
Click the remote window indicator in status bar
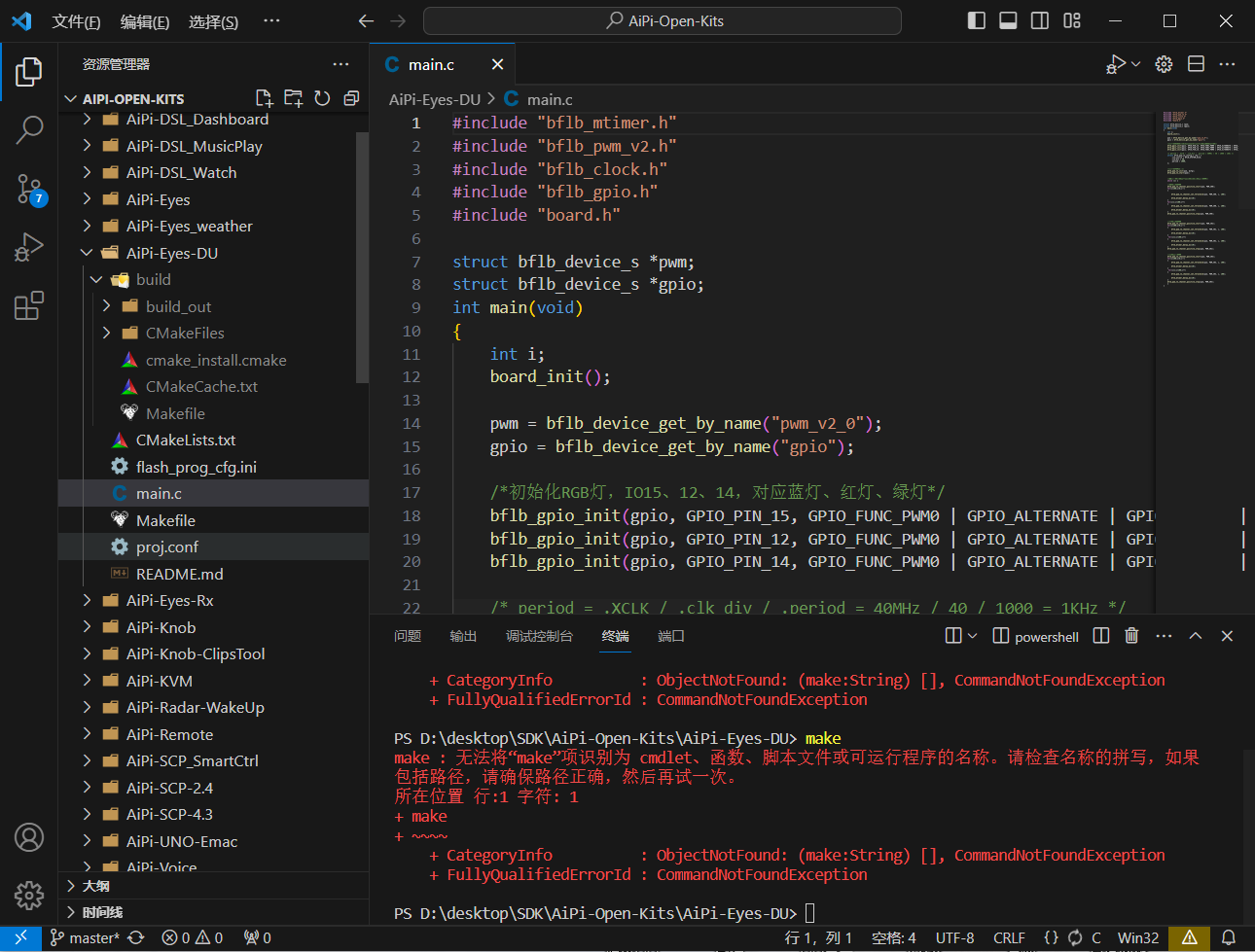click(x=20, y=938)
